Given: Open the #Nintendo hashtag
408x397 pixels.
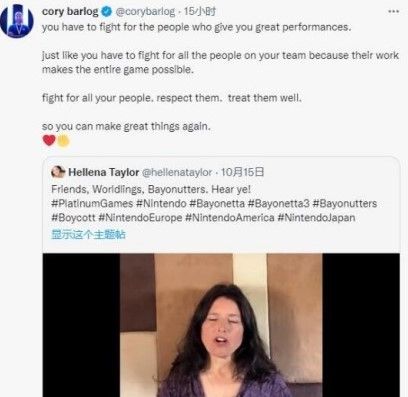Looking at the screenshot, I should (x=161, y=203).
